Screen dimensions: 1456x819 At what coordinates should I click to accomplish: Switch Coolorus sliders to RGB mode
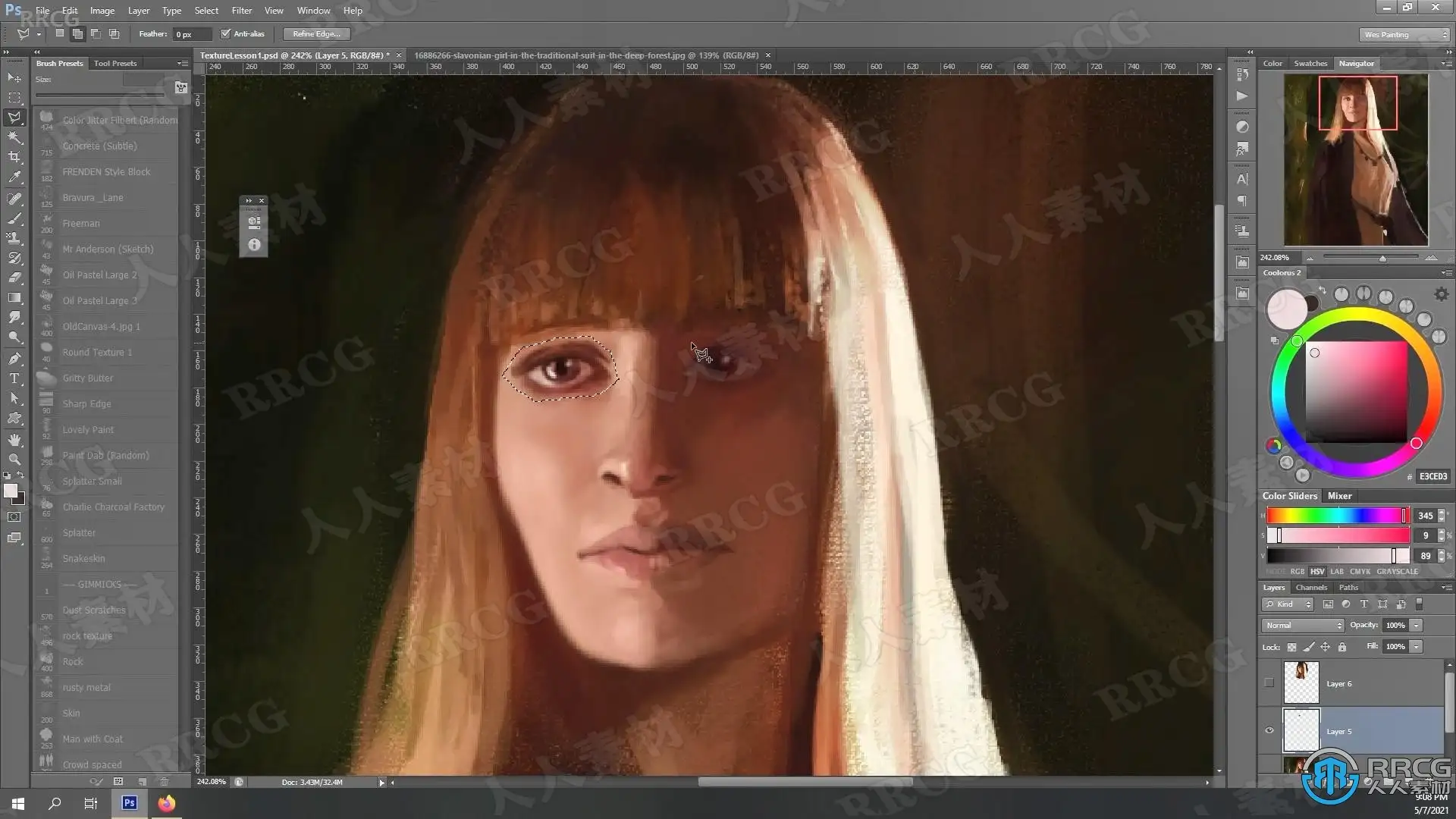[1298, 572]
